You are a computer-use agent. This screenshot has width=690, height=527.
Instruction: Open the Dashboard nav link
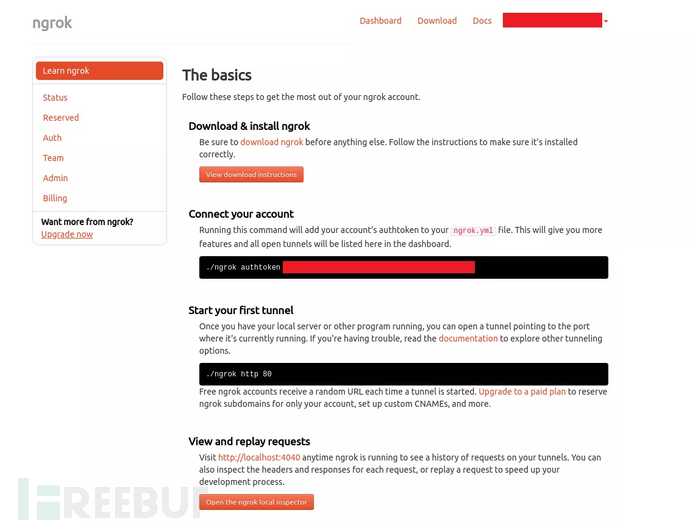(380, 21)
